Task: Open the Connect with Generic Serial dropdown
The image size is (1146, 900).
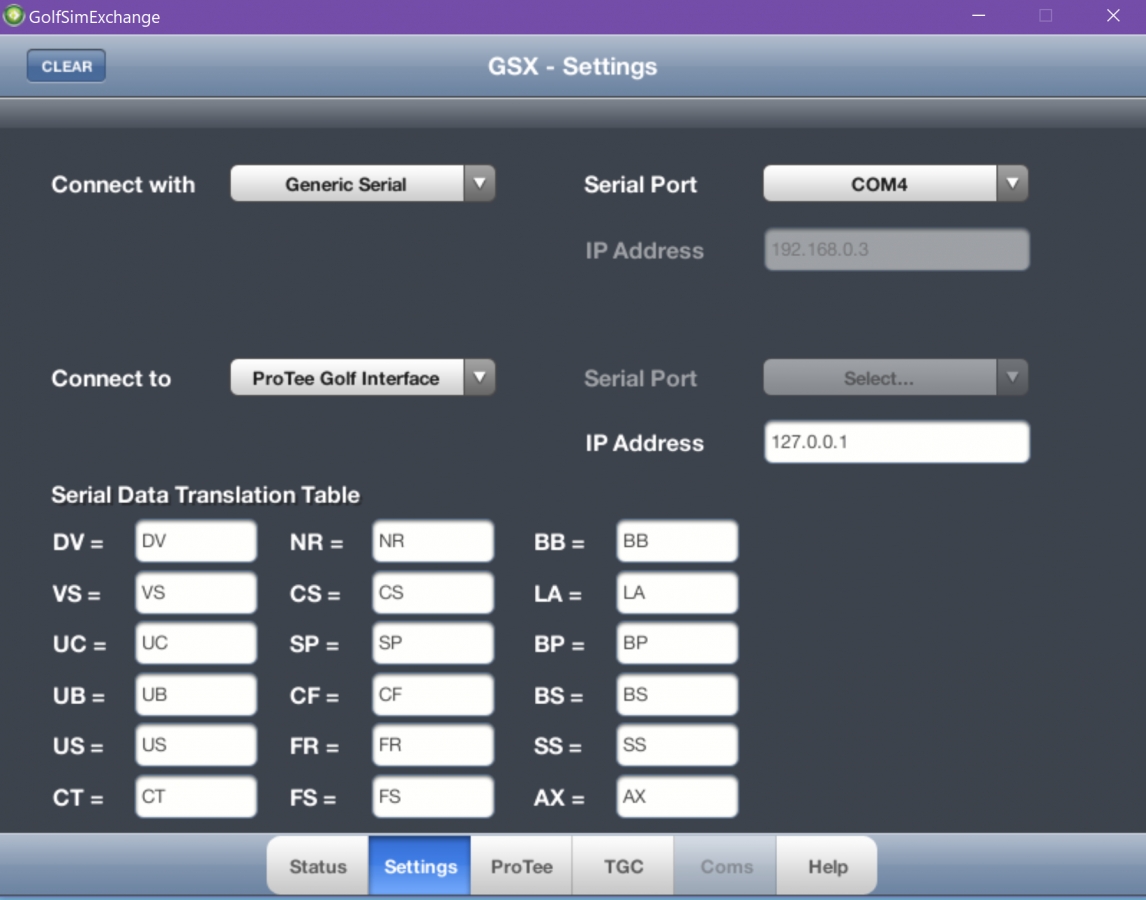Action: pos(362,184)
